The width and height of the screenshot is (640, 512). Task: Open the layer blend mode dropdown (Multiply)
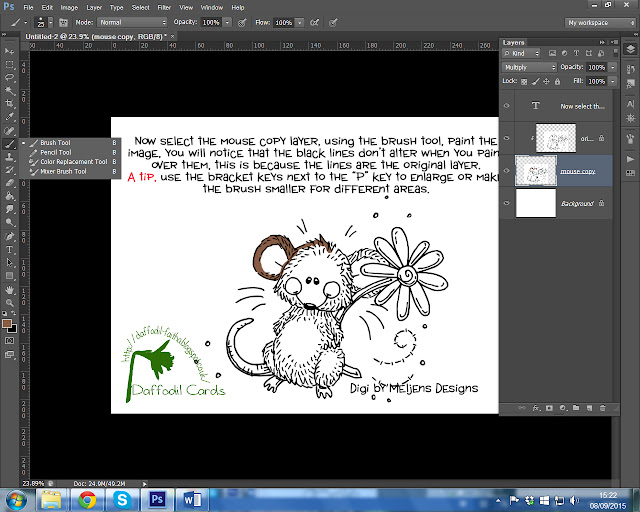tap(529, 67)
